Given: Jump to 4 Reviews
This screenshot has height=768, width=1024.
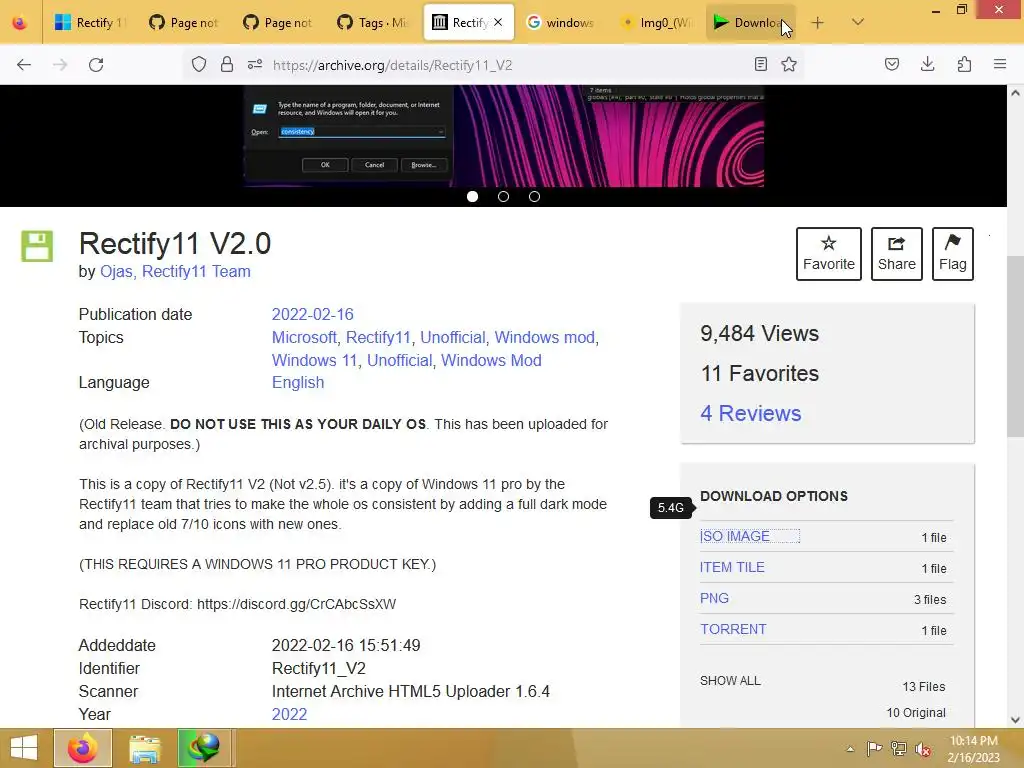Looking at the screenshot, I should pos(750,413).
